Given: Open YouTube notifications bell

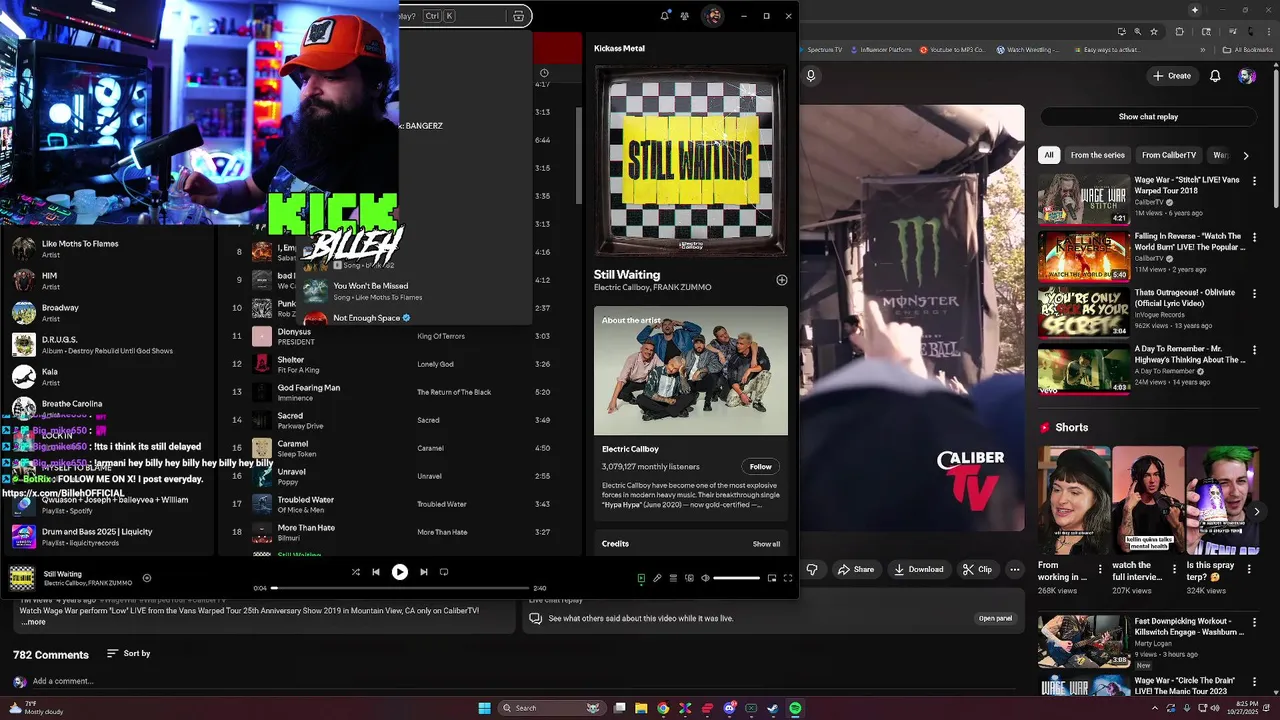Looking at the screenshot, I should pyautogui.click(x=1215, y=76).
